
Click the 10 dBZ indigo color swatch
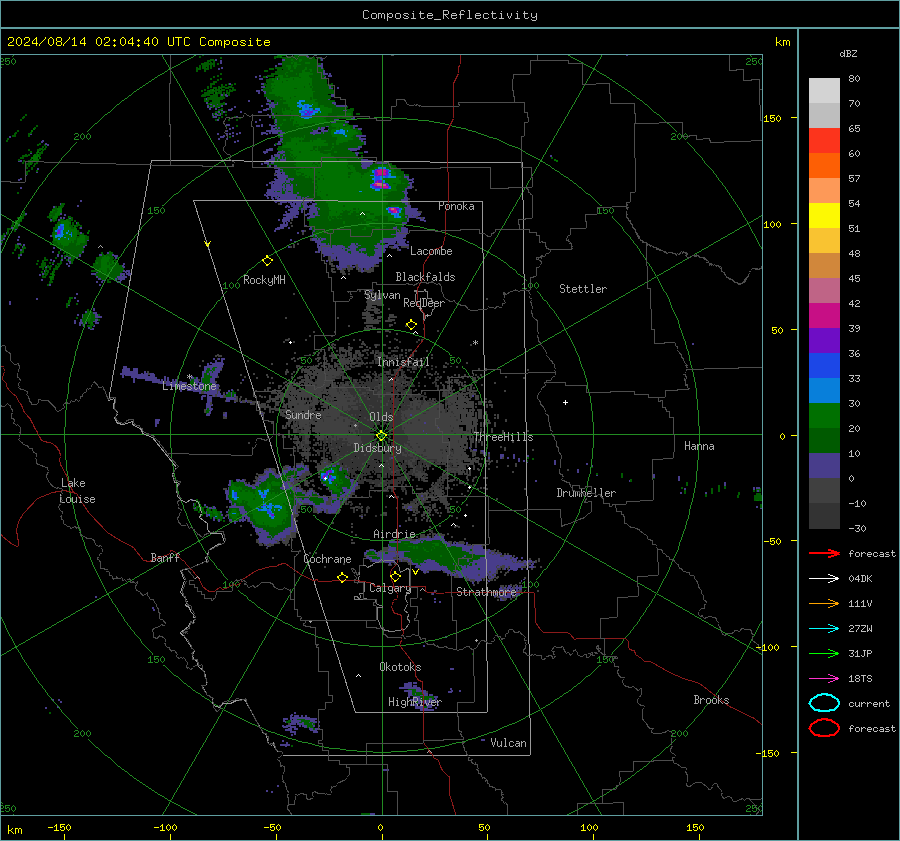point(824,466)
